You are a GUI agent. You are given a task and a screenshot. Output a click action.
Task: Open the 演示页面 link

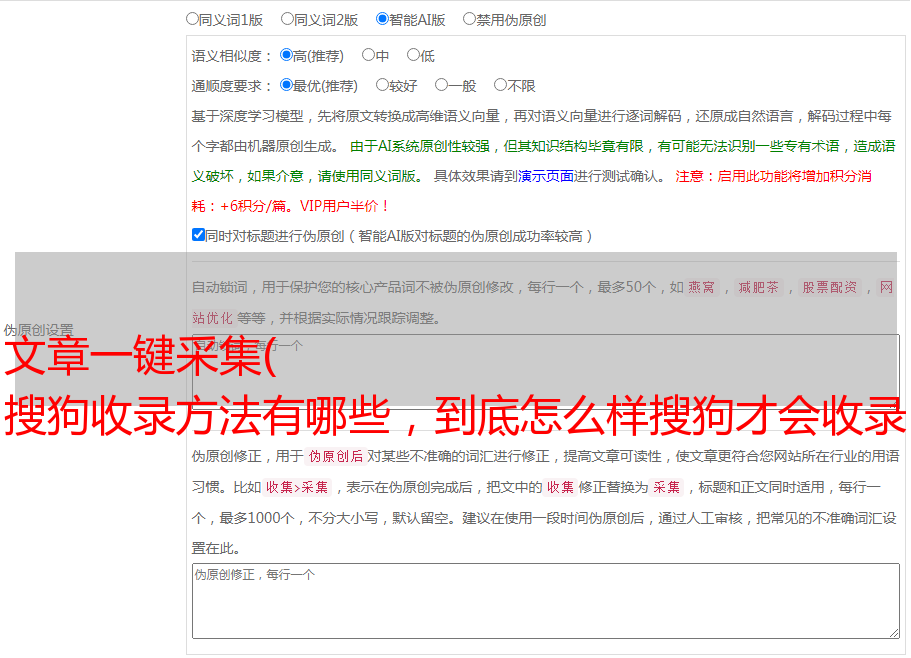[x=546, y=176]
